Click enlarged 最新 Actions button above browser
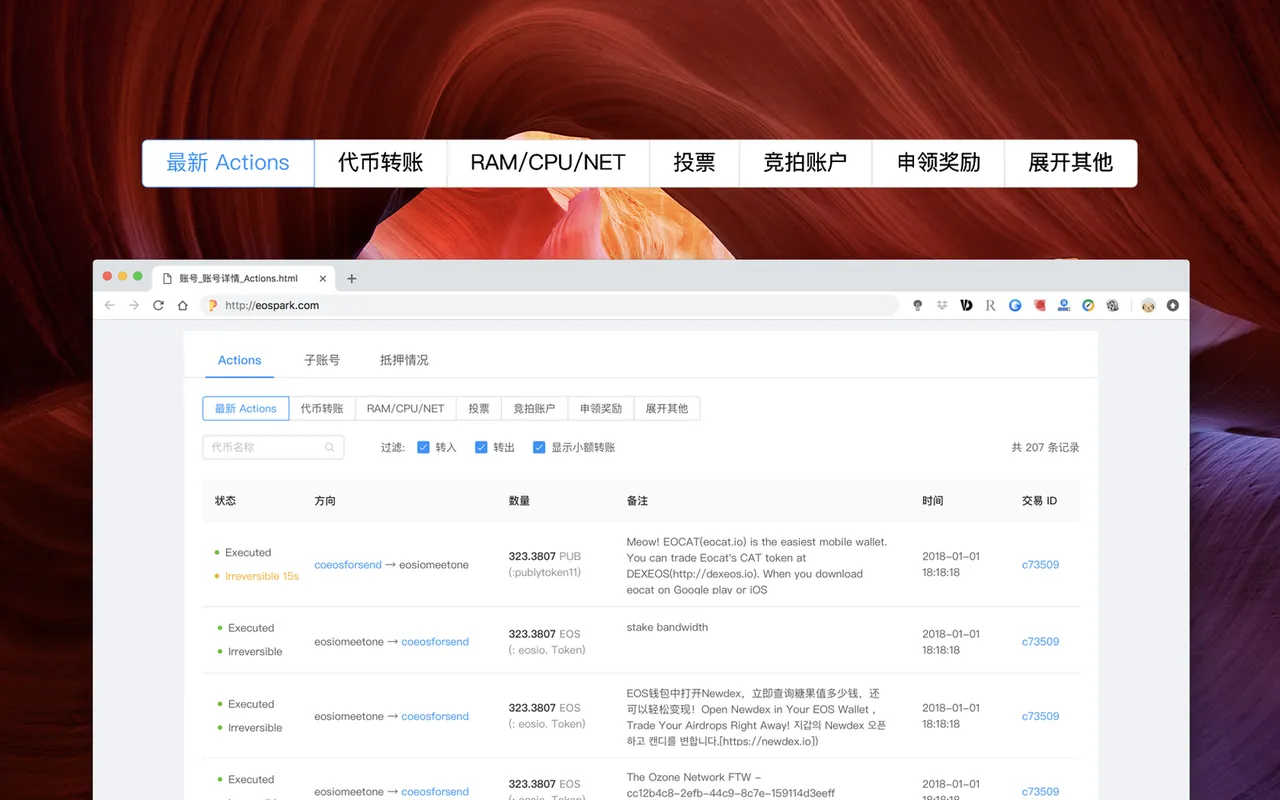1280x800 pixels. point(228,163)
